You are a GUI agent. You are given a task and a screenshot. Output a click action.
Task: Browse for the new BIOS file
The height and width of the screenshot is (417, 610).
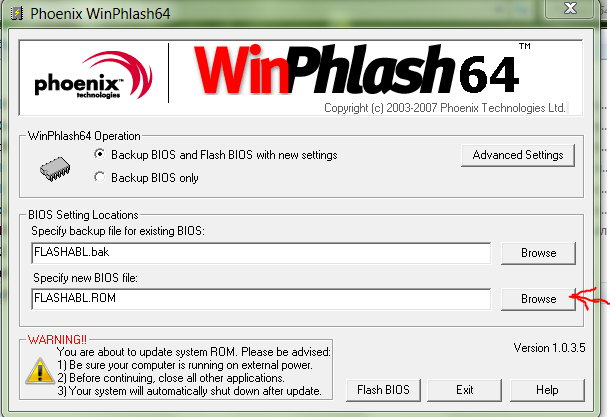pyautogui.click(x=538, y=299)
